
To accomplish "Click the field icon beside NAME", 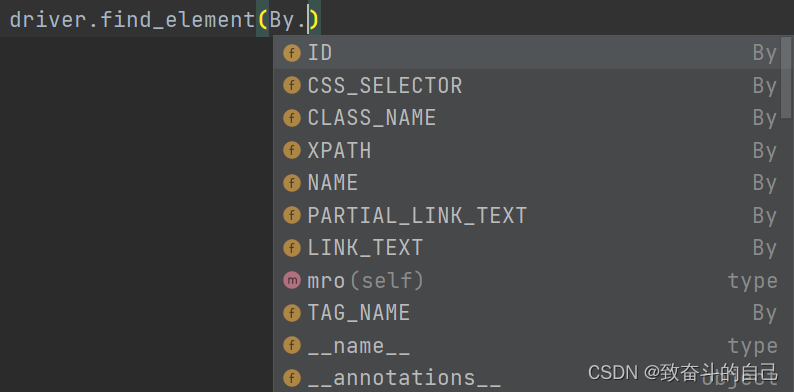I will point(292,183).
